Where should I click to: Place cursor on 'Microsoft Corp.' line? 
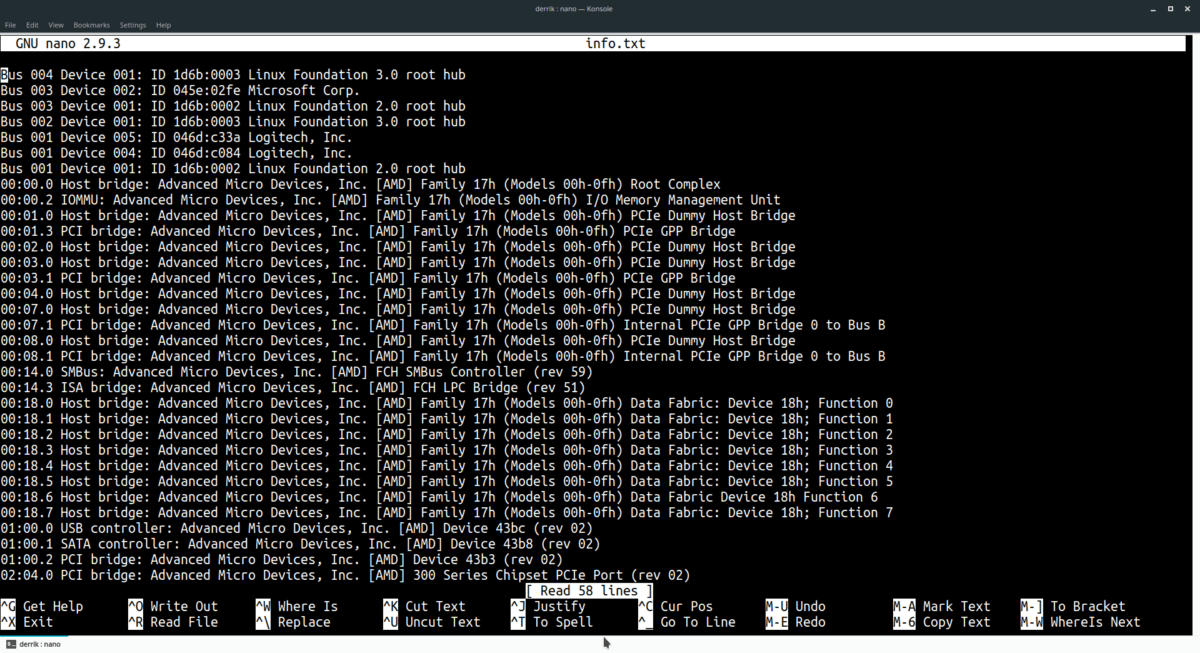point(180,90)
